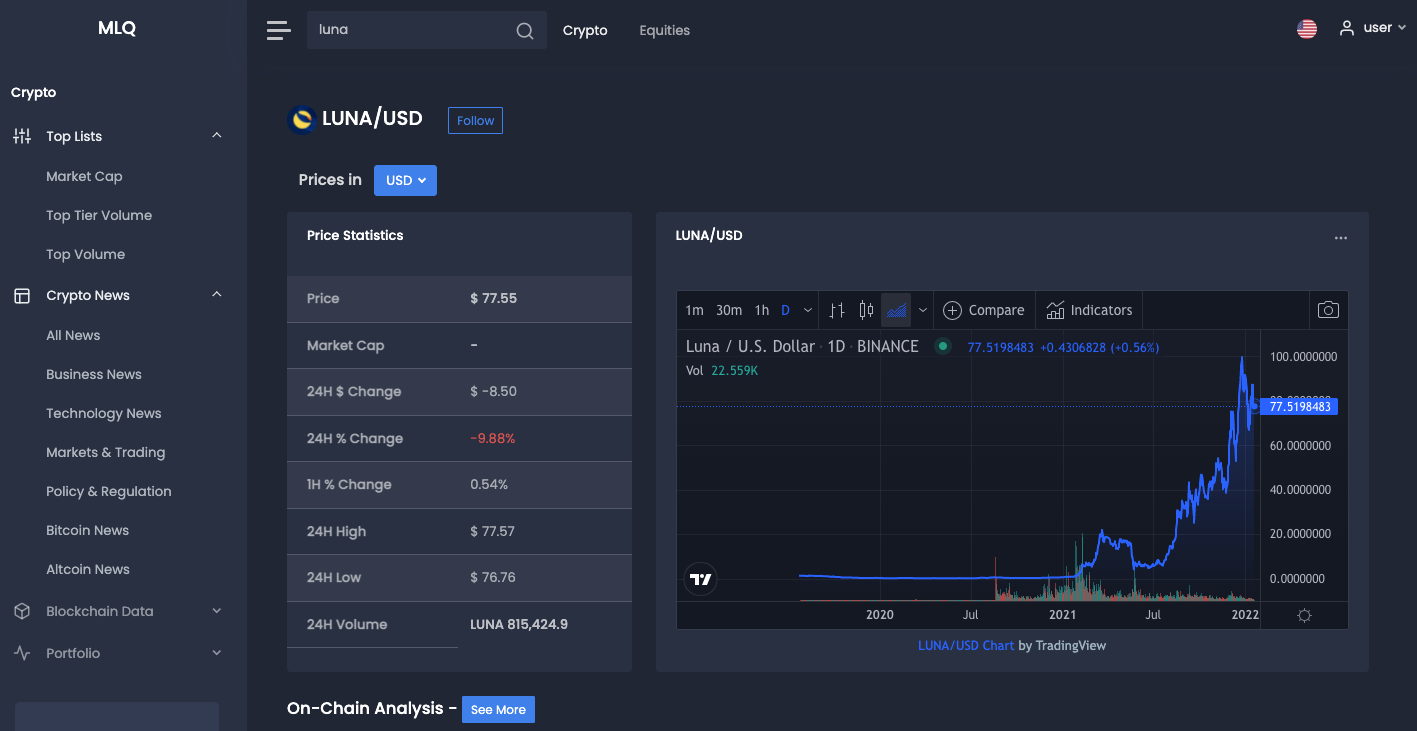Image resolution: width=1417 pixels, height=731 pixels.
Task: Open the hamburger menu icon
Action: coord(278,30)
